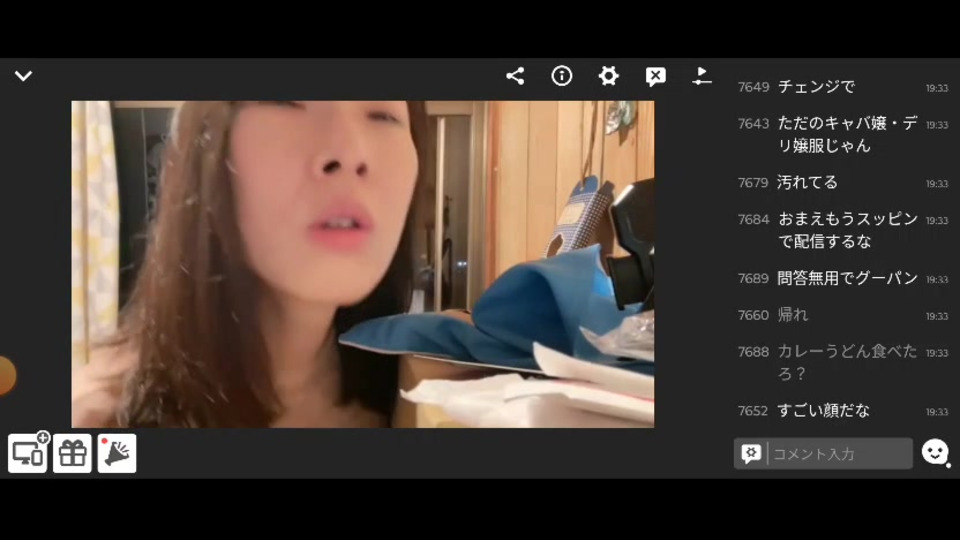Screen dimensions: 960x540
Task: Select comment チェンジで
Action: [816, 87]
